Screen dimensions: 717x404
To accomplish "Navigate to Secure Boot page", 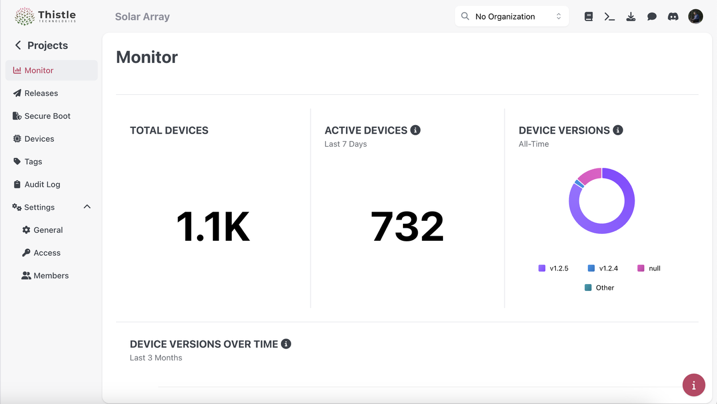I will [x=47, y=116].
